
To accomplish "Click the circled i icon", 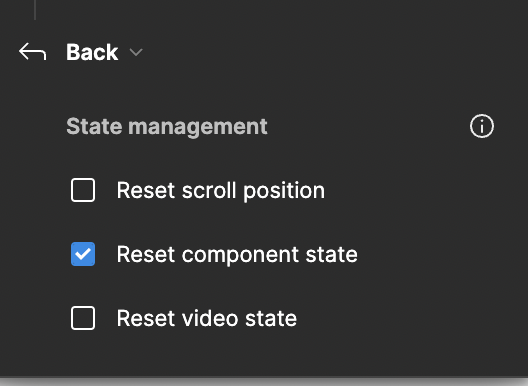I will (482, 126).
